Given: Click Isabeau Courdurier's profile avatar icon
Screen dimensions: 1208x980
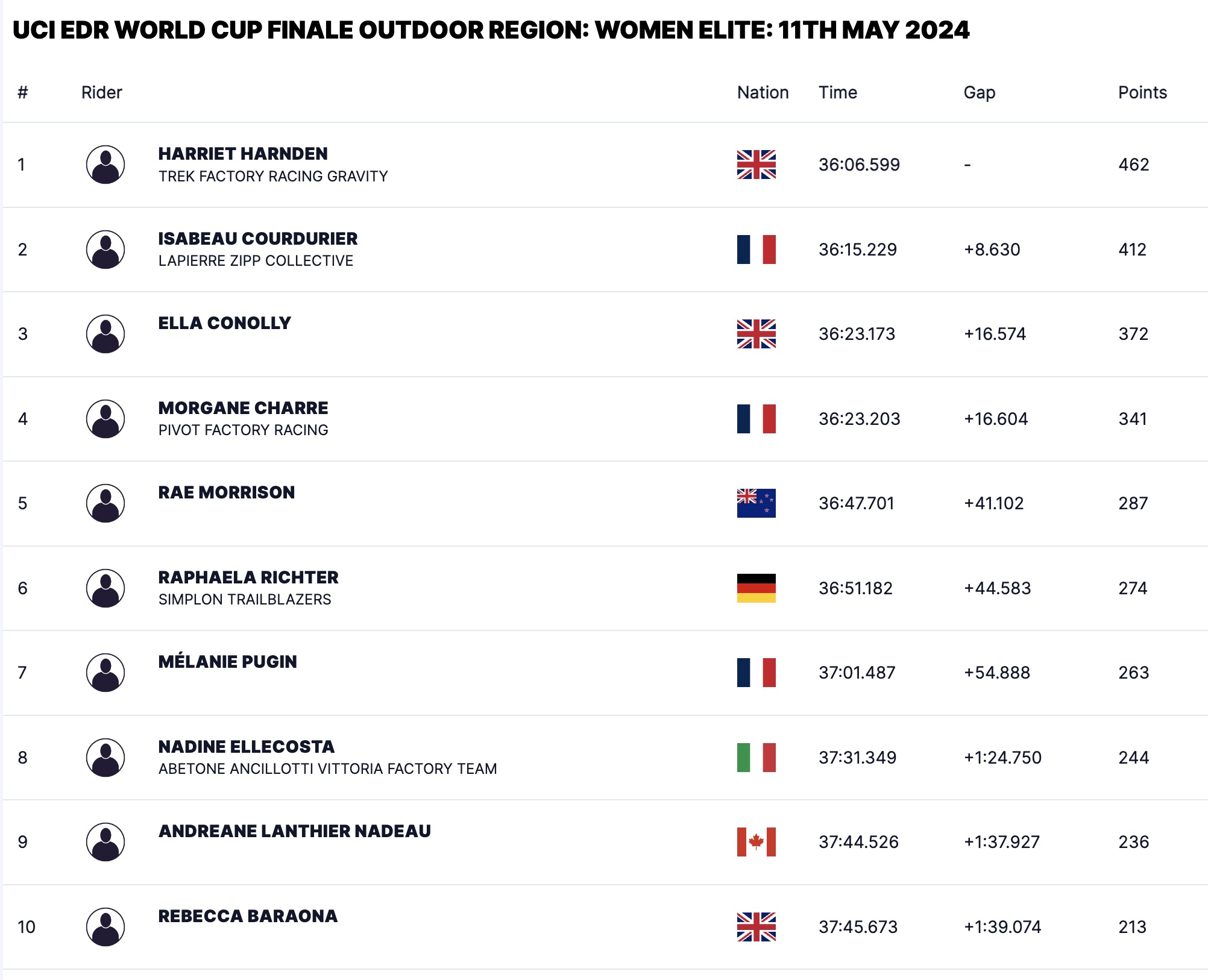Looking at the screenshot, I should click(105, 250).
